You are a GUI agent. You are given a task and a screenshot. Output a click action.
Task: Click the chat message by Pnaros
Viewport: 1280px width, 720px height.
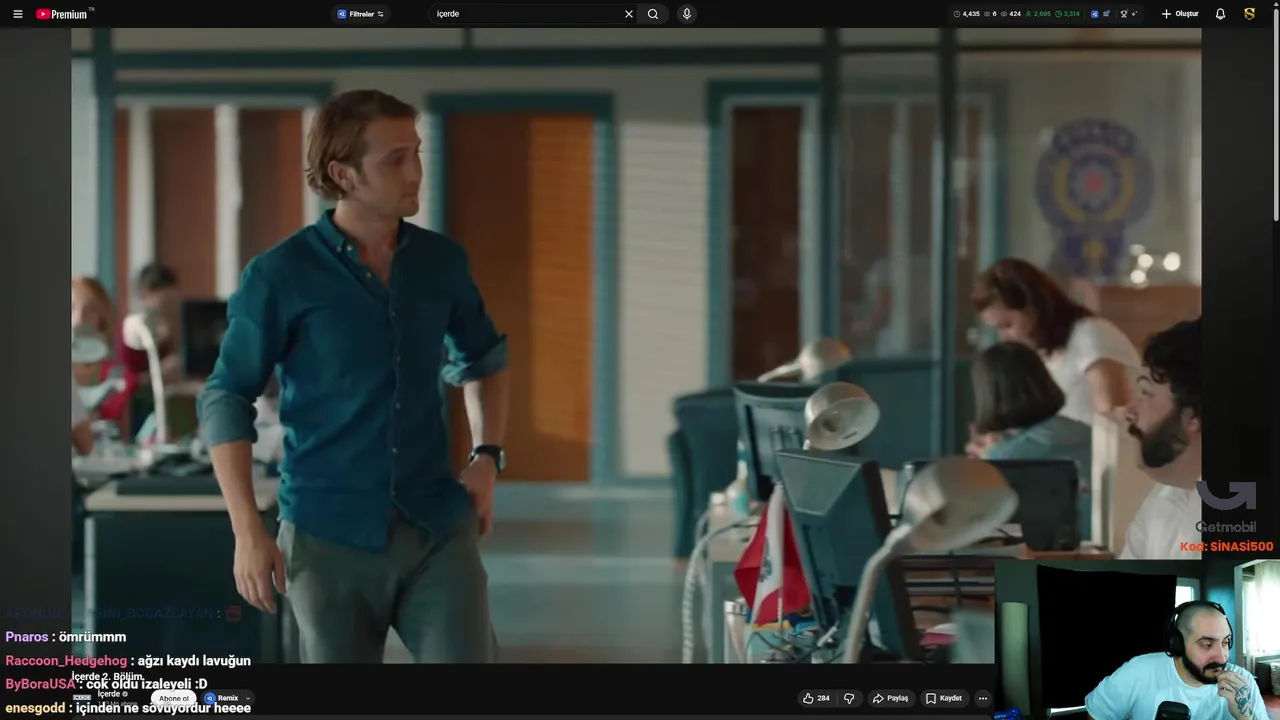[66, 637]
